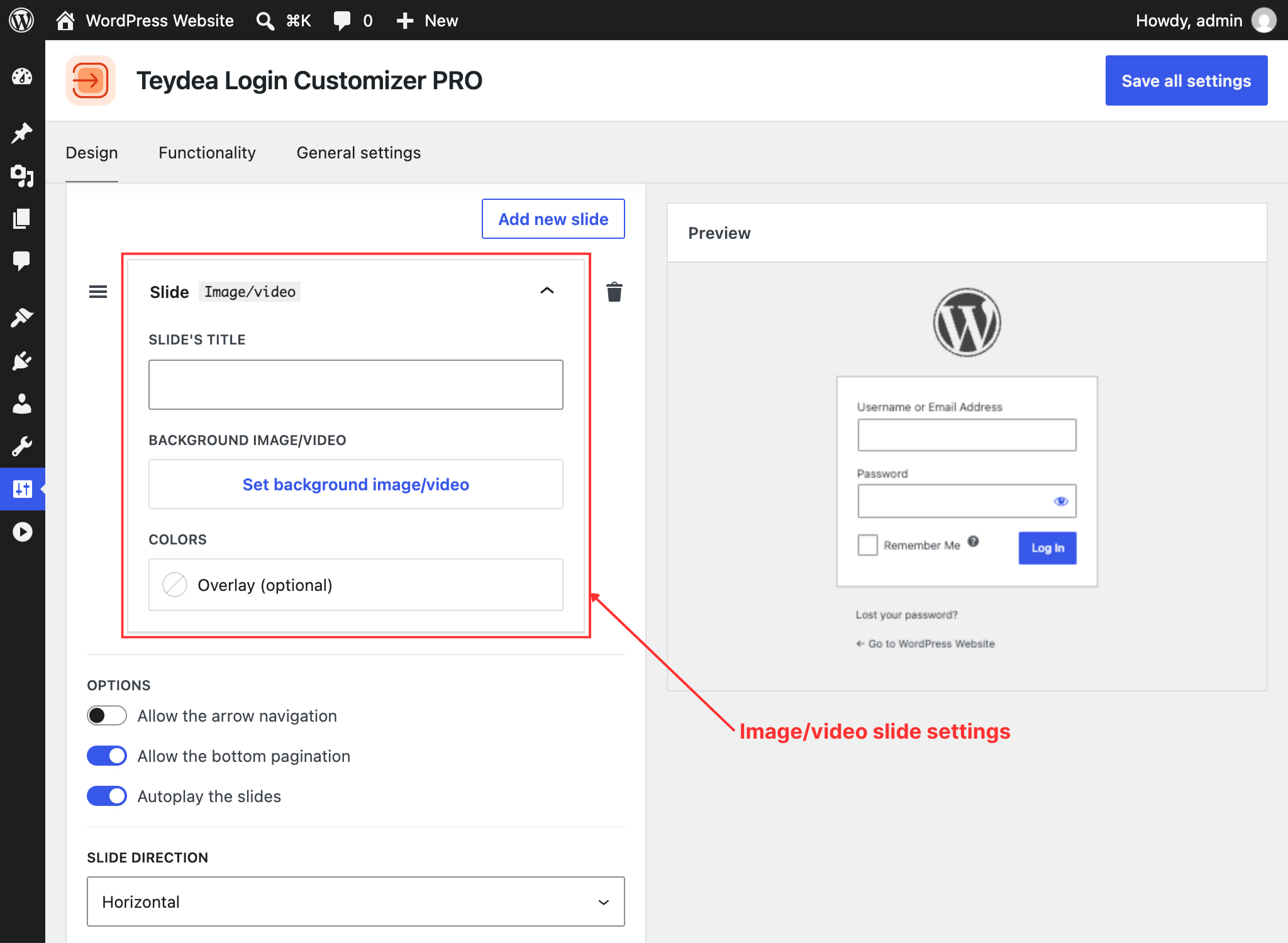
Task: Grab the slide reorder handle icon
Action: (x=98, y=292)
